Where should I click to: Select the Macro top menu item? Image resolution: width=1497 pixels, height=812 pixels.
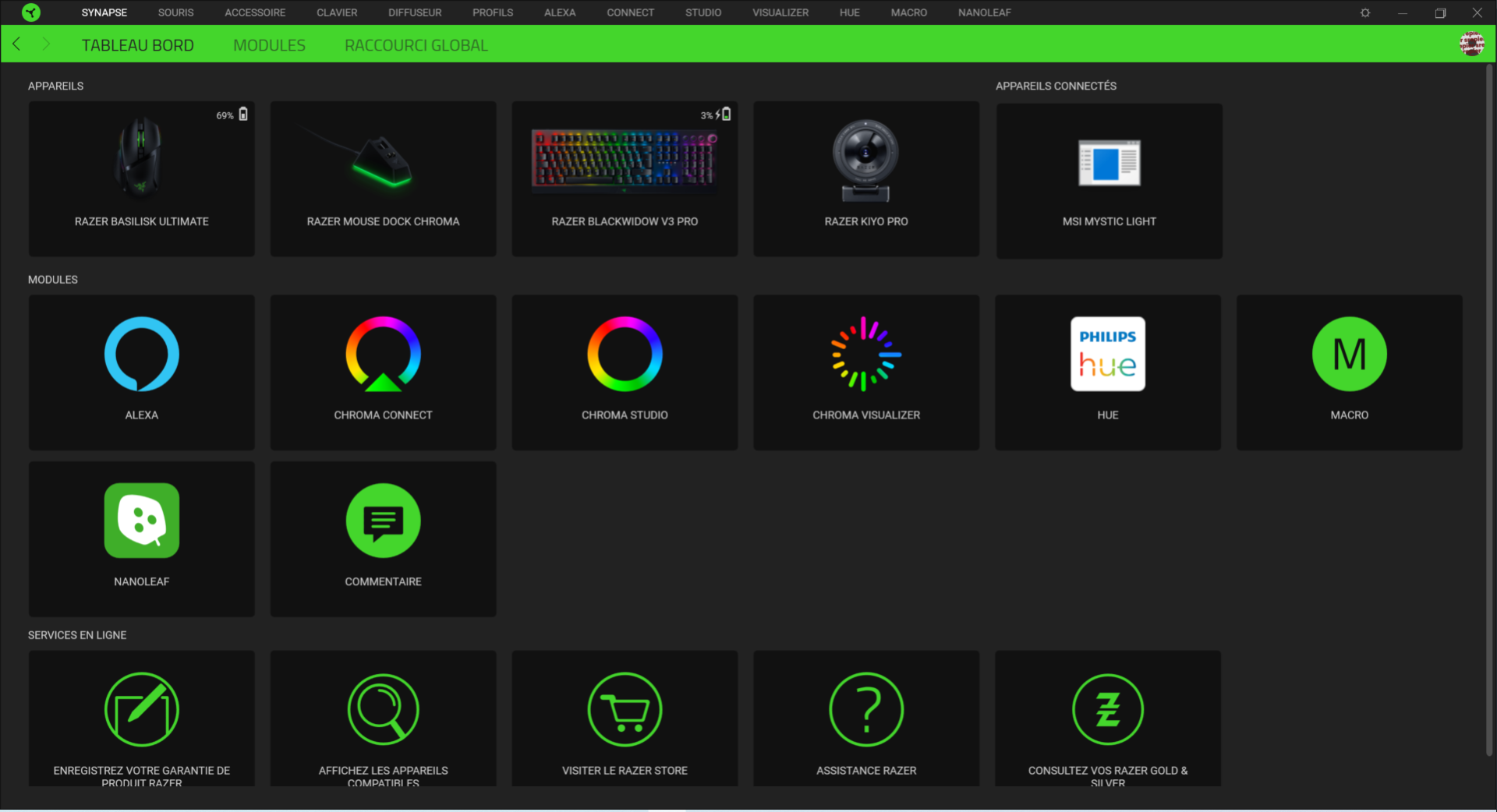coord(909,12)
